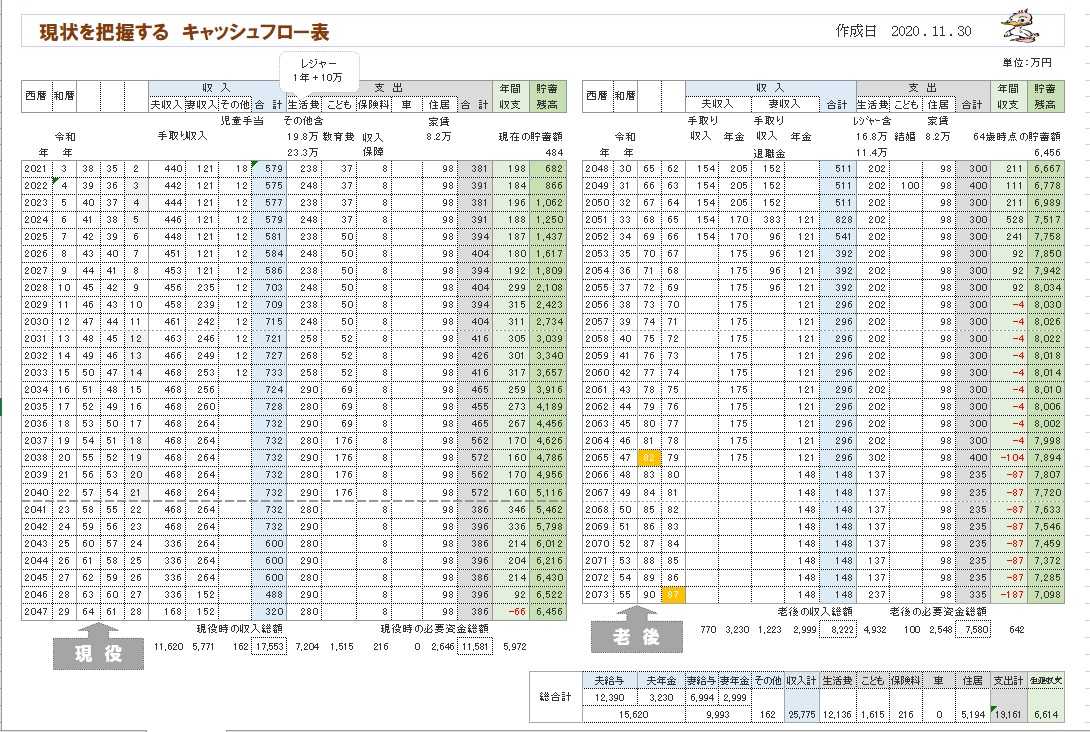This screenshot has width=1090, height=732.
Task: Select the キャッシュフロー表 title text
Action: tap(255, 33)
